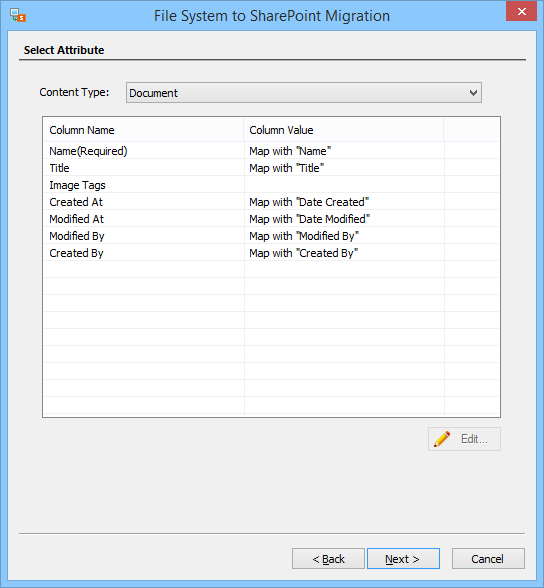Click the migration app icon in title bar
544x588 pixels.
[x=18, y=15]
